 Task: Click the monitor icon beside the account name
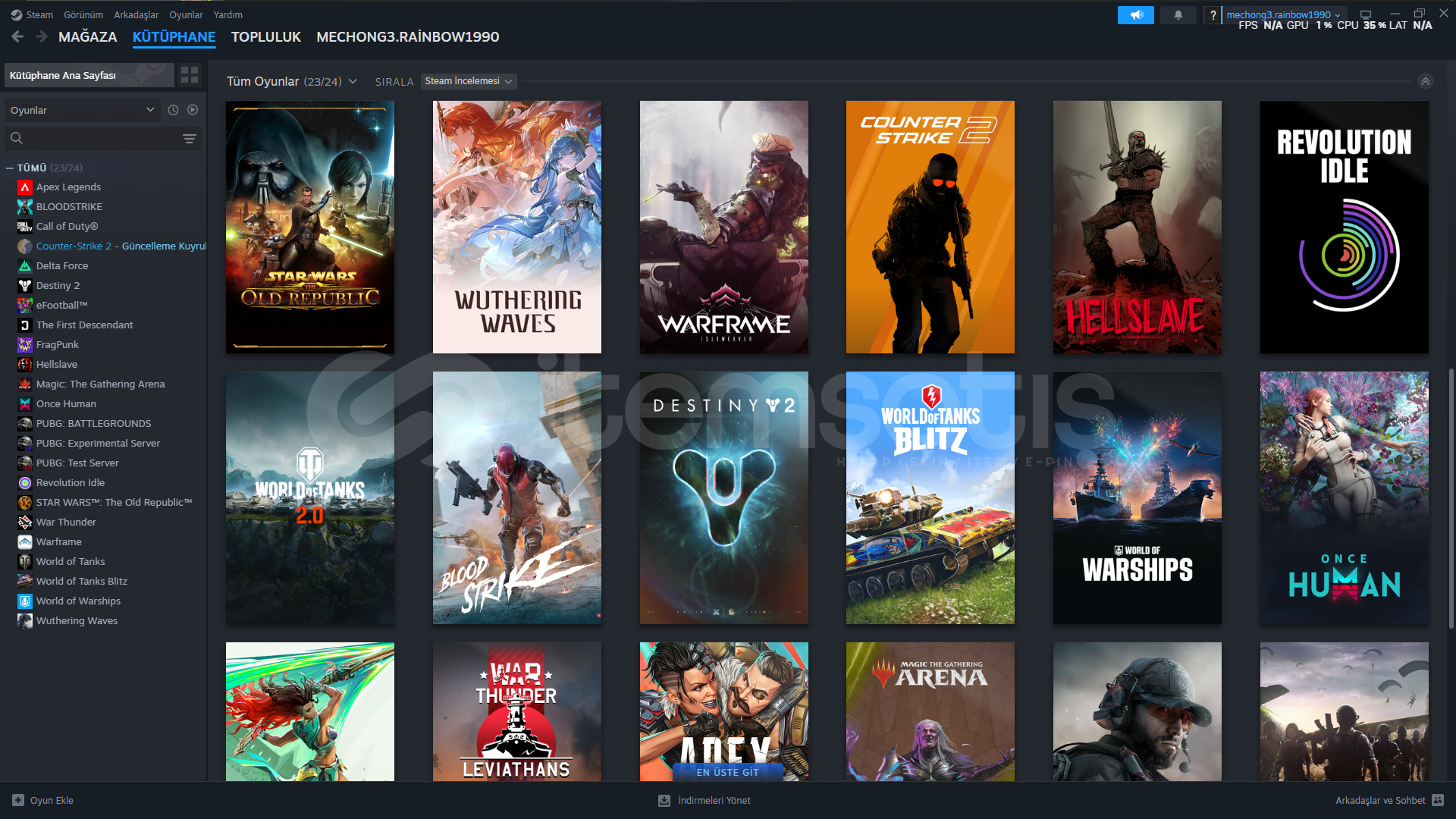click(1366, 14)
